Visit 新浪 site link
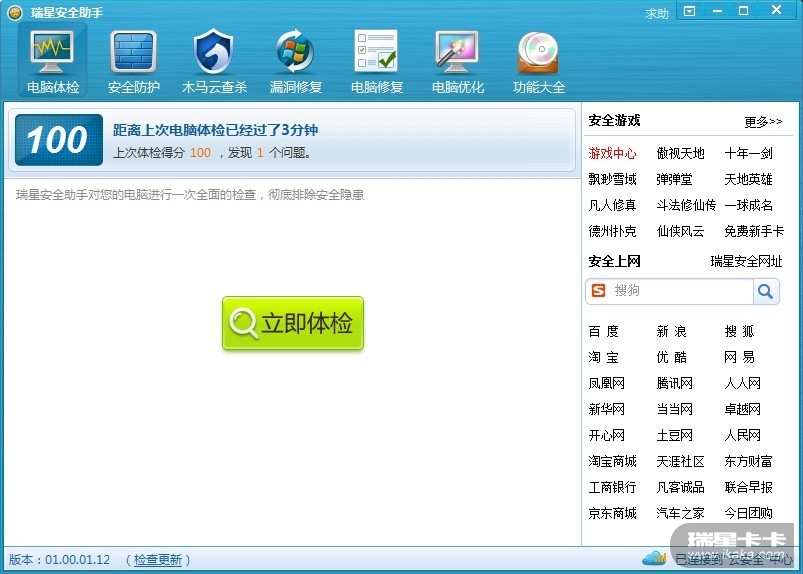The image size is (803, 574). click(671, 331)
